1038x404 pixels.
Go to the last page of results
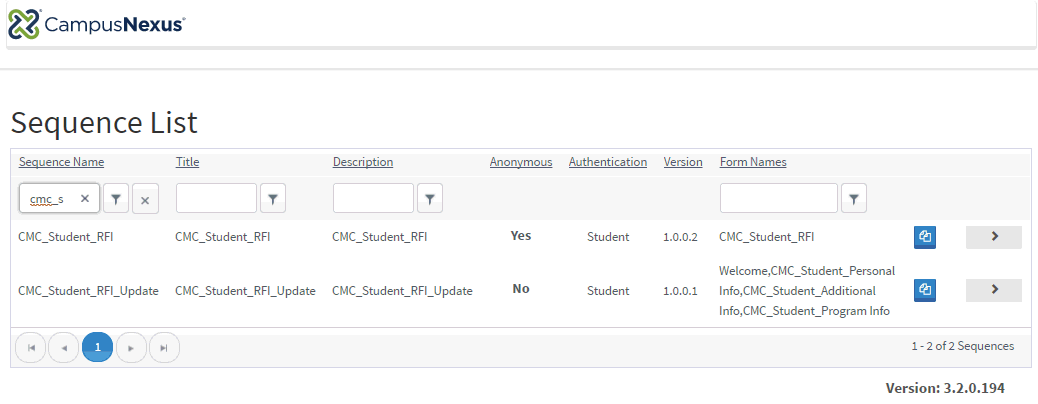[x=164, y=347]
